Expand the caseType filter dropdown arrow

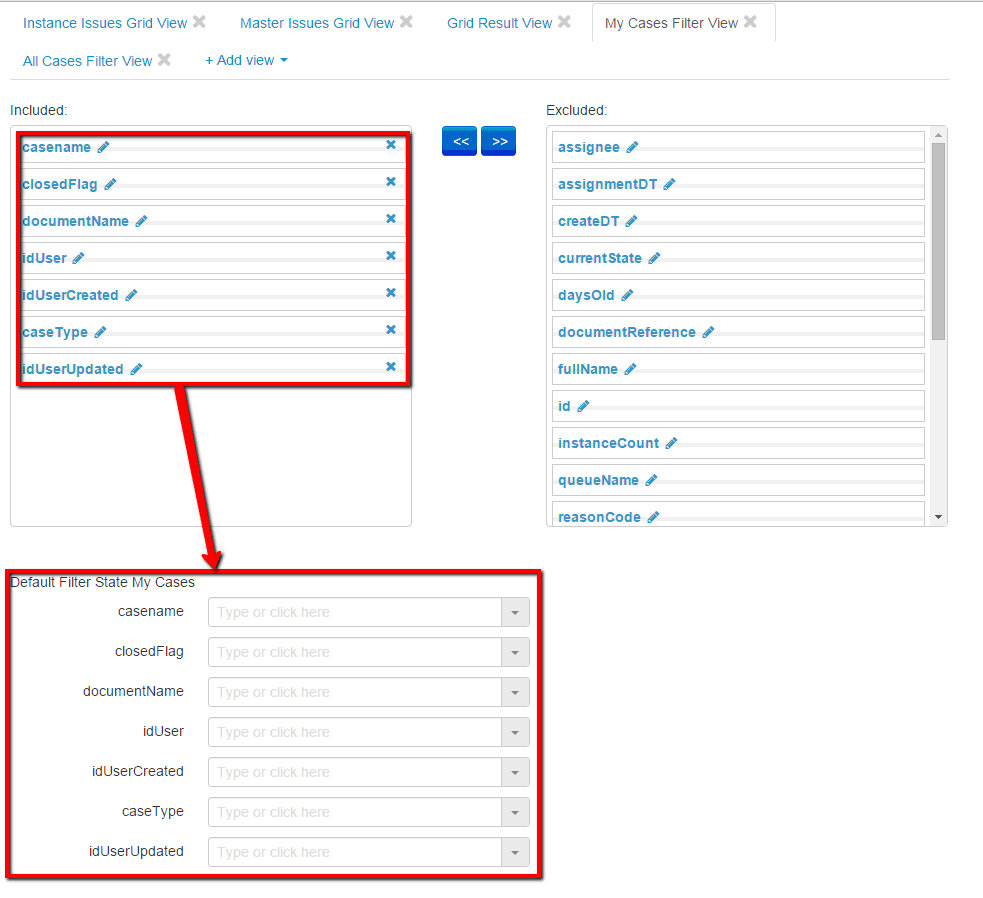514,812
